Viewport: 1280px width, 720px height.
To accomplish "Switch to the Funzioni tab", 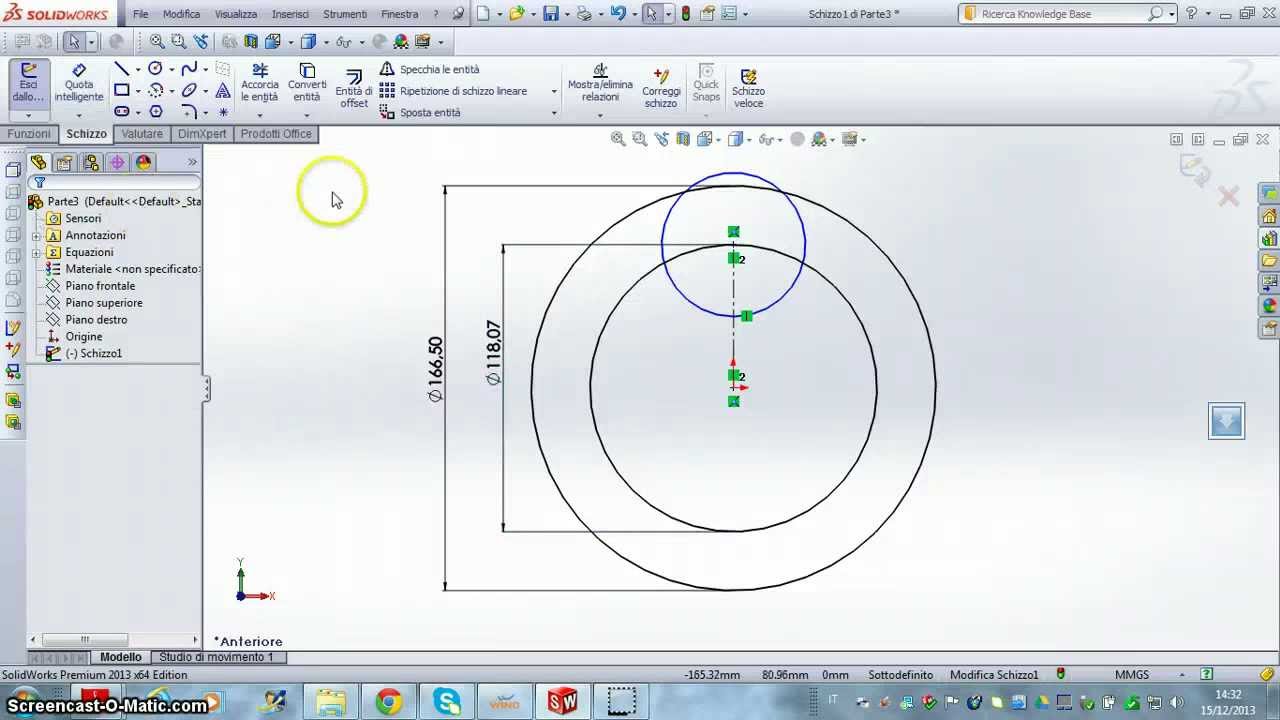I will click(29, 134).
